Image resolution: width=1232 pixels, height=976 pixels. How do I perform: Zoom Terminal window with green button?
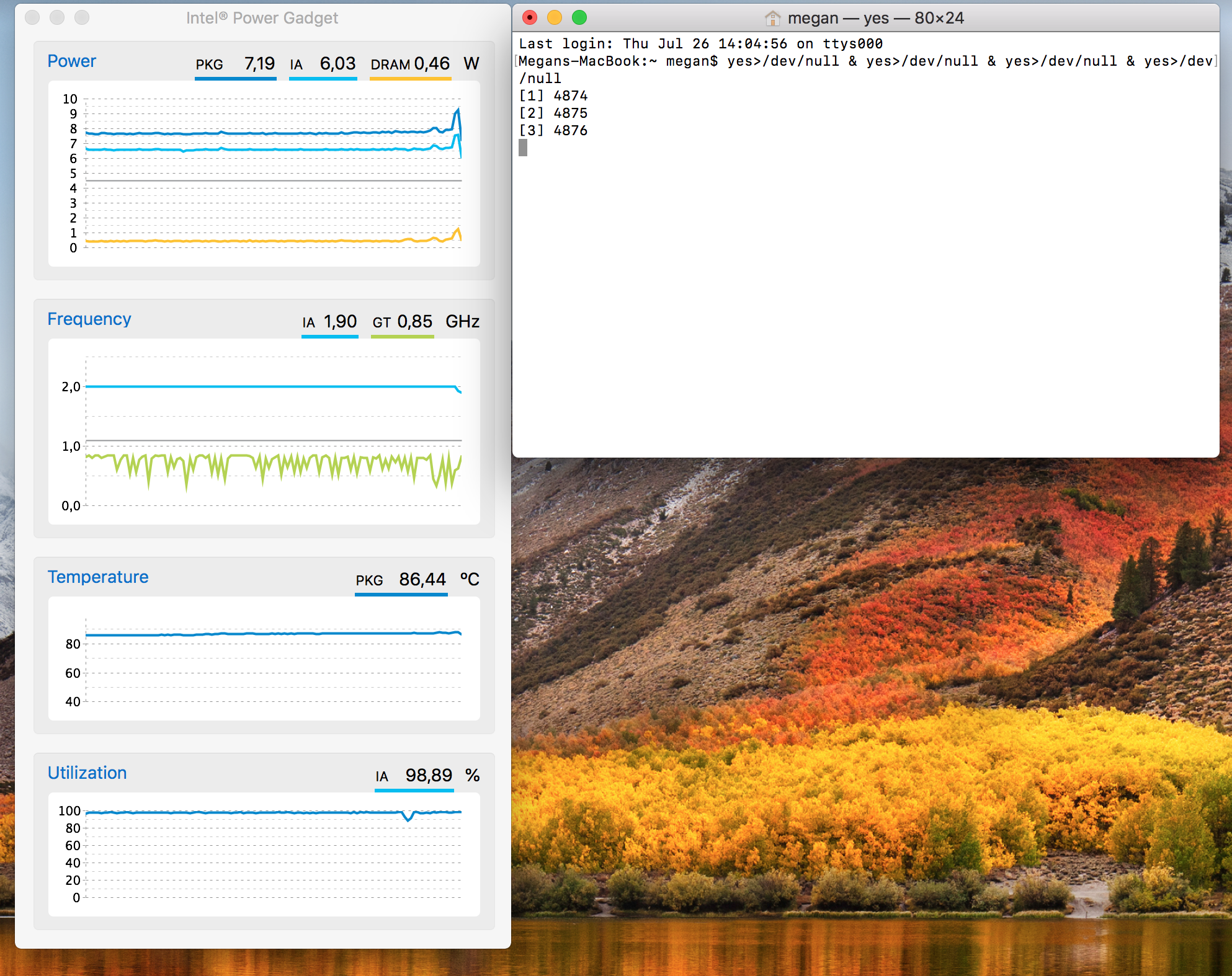click(x=579, y=17)
